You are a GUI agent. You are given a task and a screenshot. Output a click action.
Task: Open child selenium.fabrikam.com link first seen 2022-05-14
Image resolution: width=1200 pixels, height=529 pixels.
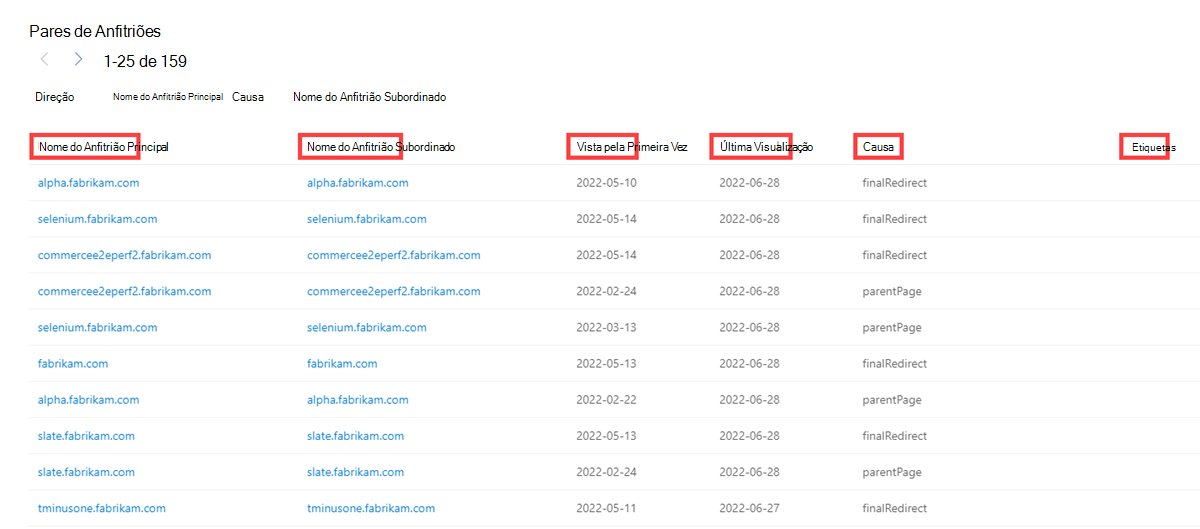[x=367, y=219]
